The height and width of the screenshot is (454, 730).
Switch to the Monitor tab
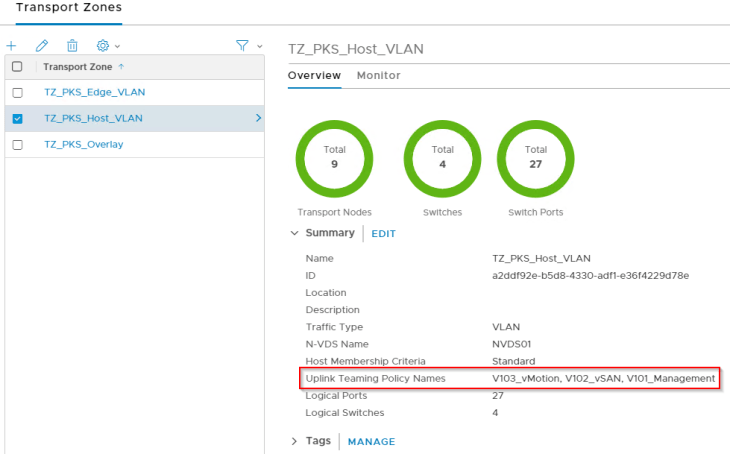tap(378, 76)
